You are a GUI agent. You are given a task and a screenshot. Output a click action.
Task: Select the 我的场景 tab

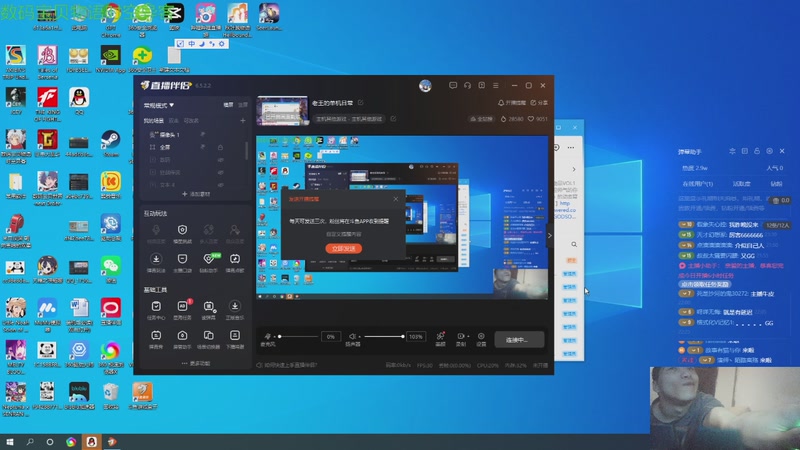click(153, 121)
